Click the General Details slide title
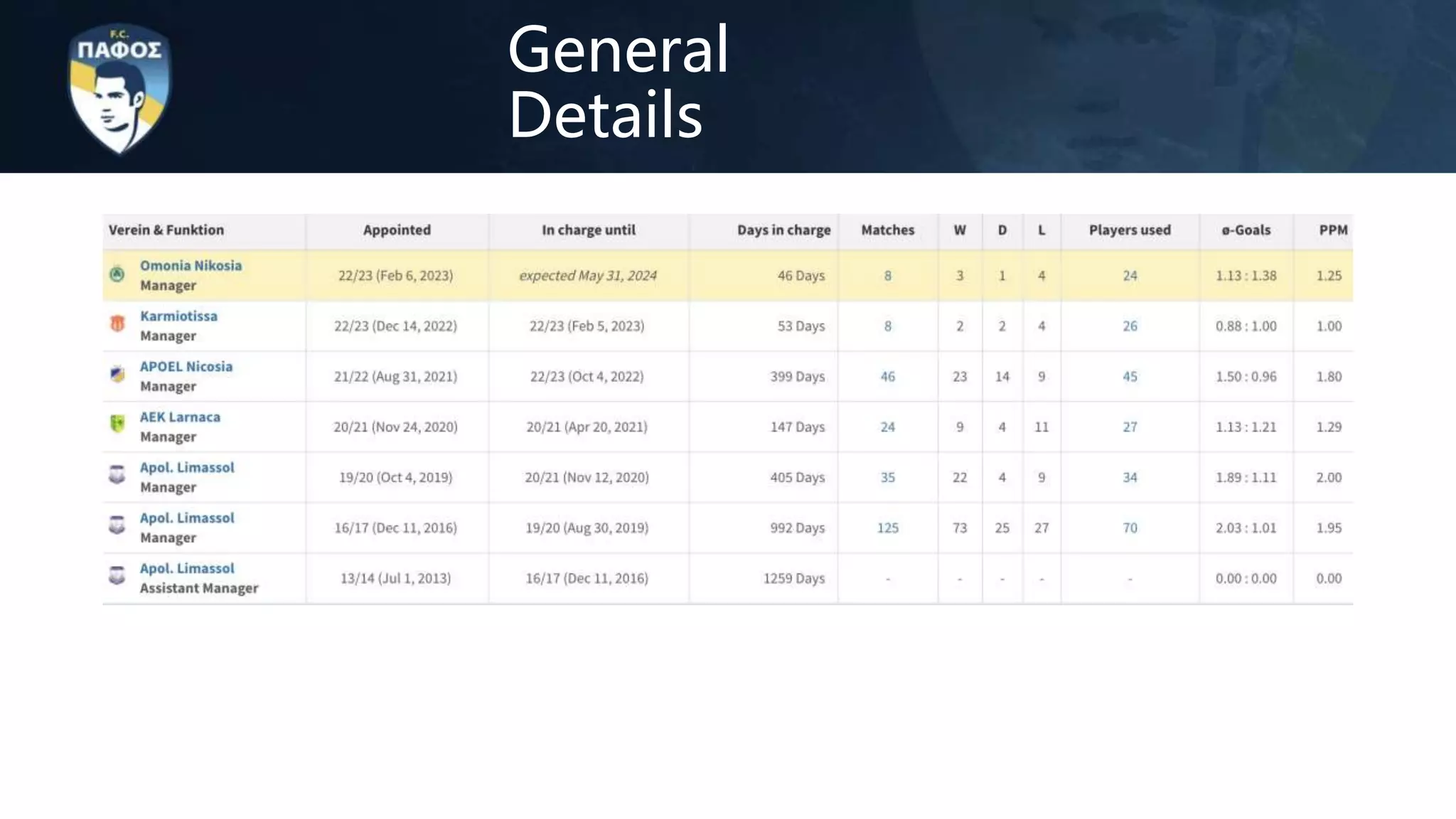The width and height of the screenshot is (1456, 819). point(617,82)
